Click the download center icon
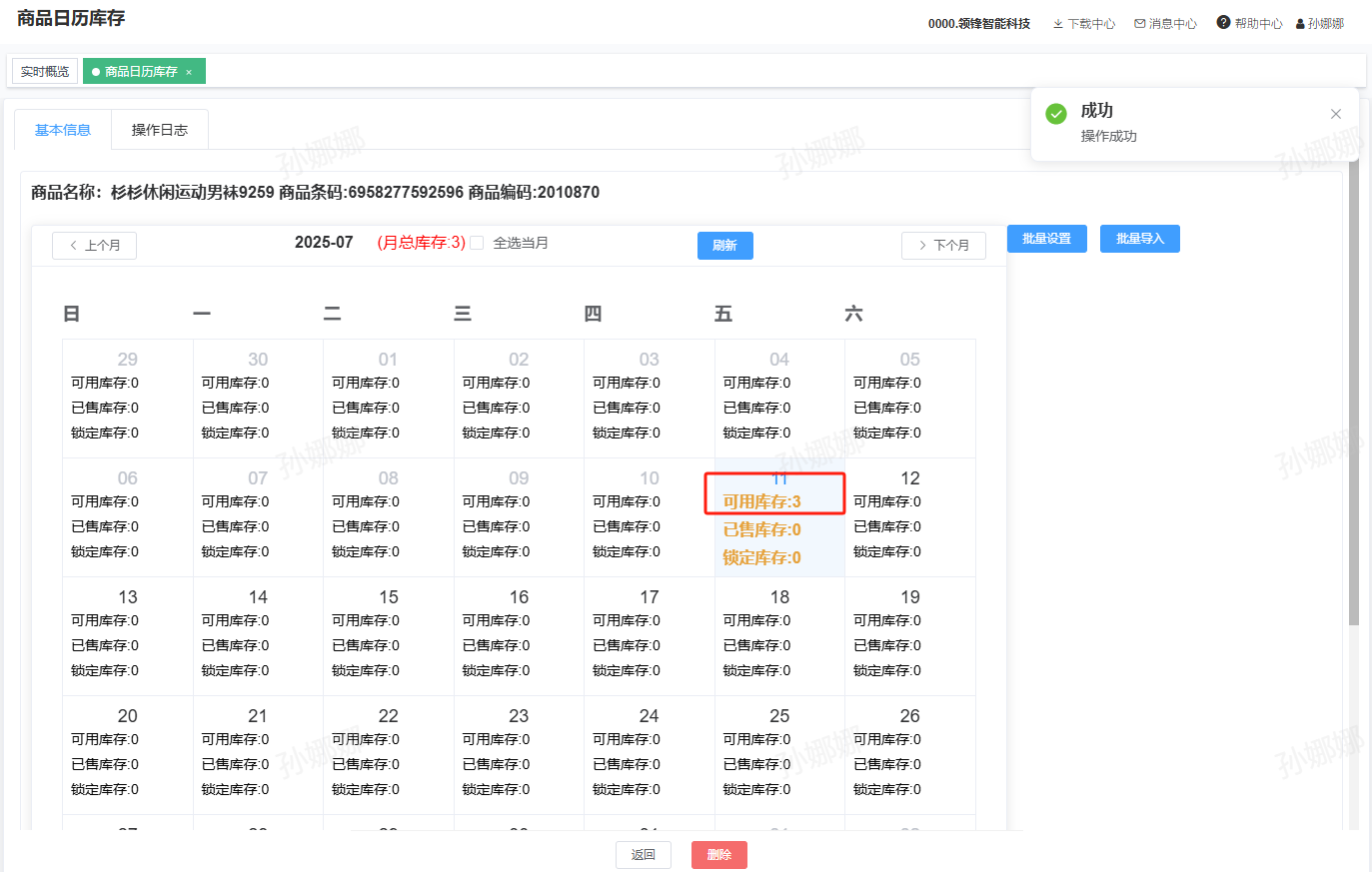Viewport: 1372px width, 872px height. (x=1057, y=24)
